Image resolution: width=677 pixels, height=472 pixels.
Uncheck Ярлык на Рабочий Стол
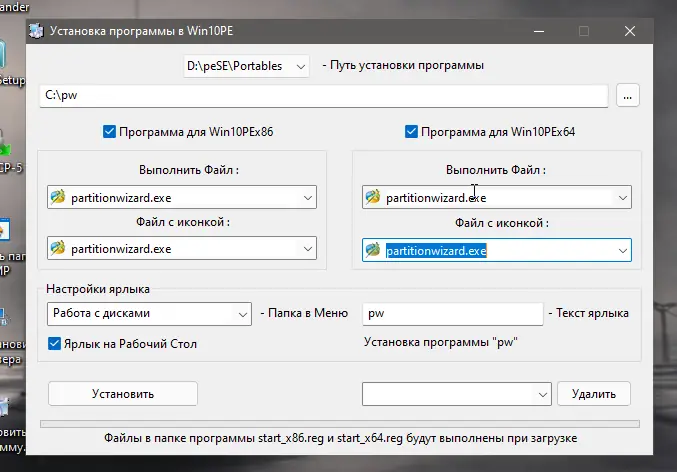(56, 344)
